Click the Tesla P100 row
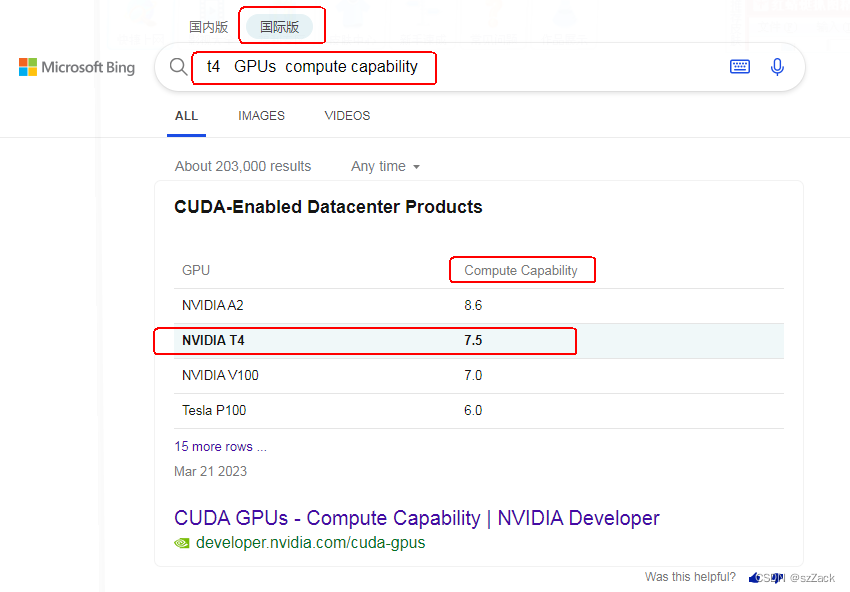This screenshot has height=592, width=850. 479,410
